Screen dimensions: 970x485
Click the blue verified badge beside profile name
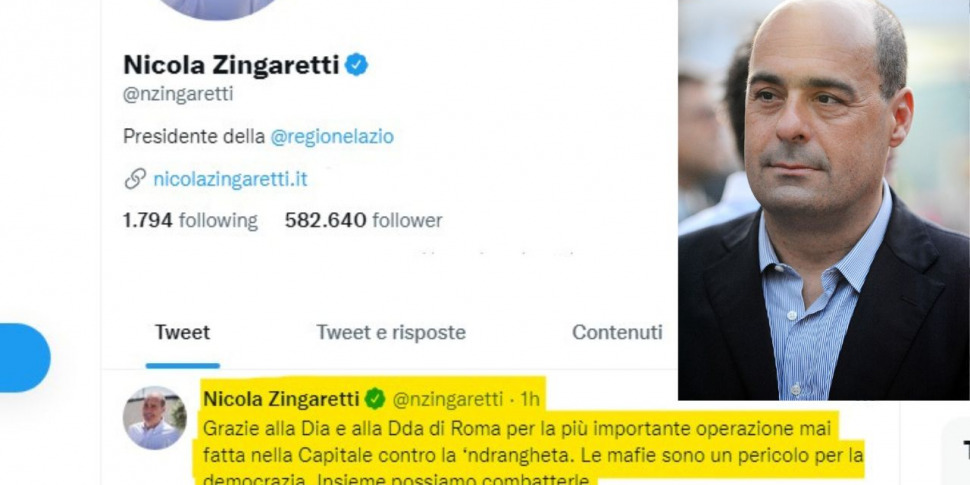click(x=356, y=65)
